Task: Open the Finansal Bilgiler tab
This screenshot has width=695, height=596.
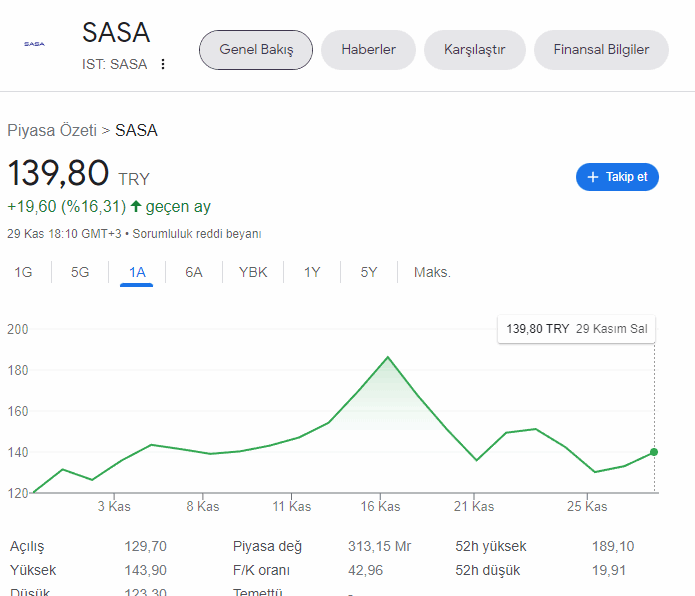Action: [x=601, y=50]
